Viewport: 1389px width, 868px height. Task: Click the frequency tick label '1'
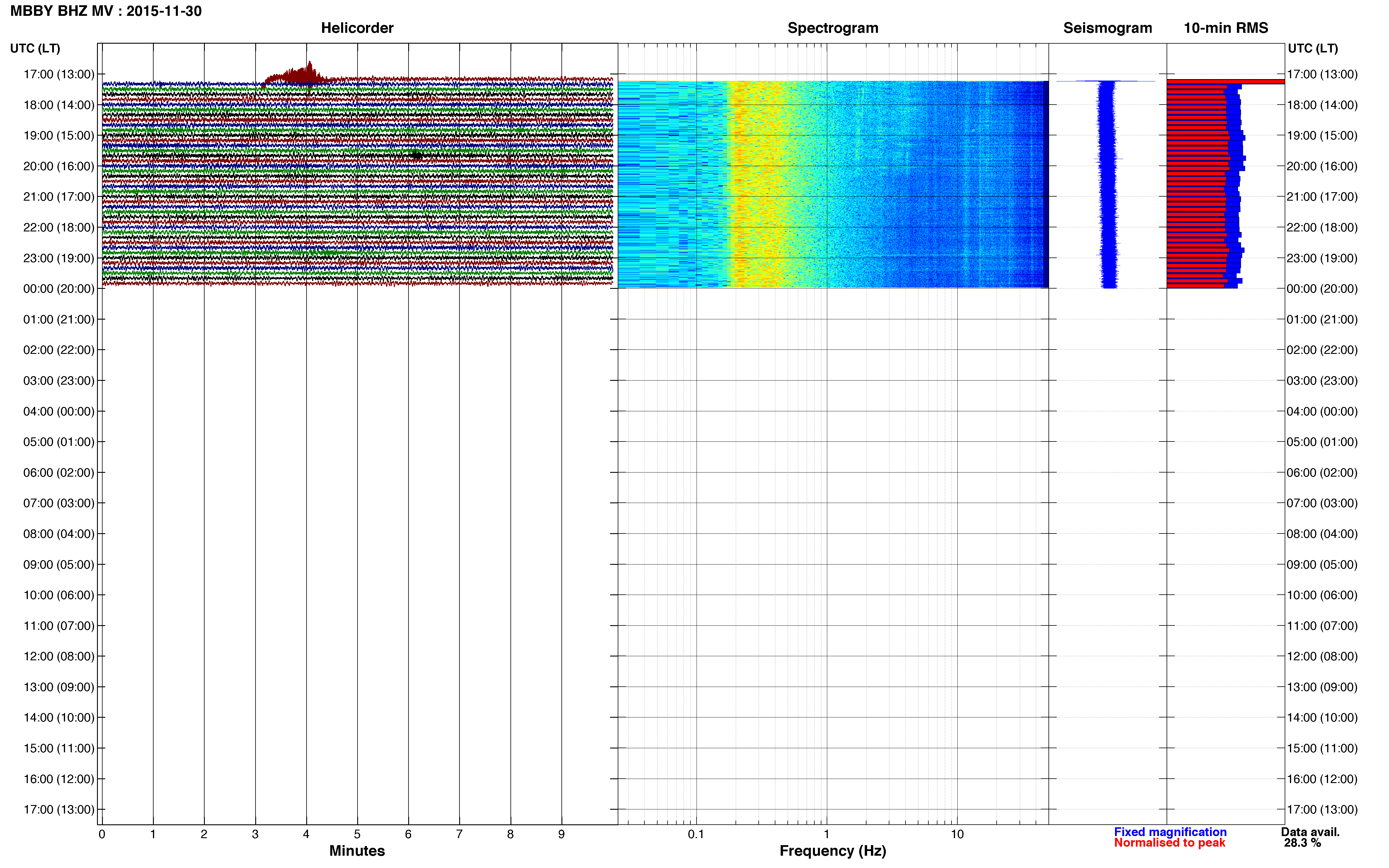[x=826, y=834]
